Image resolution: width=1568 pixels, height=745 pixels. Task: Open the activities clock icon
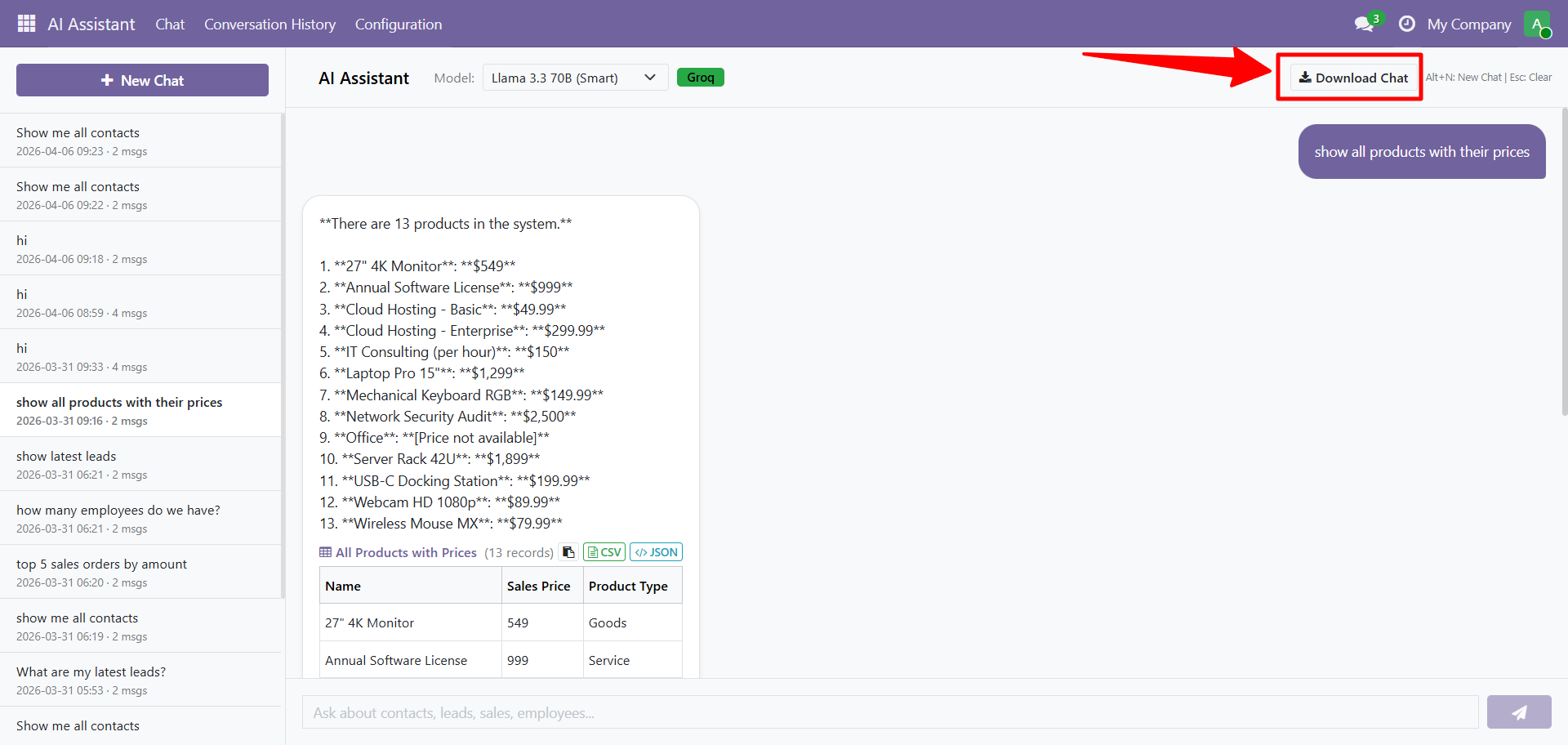1406,23
